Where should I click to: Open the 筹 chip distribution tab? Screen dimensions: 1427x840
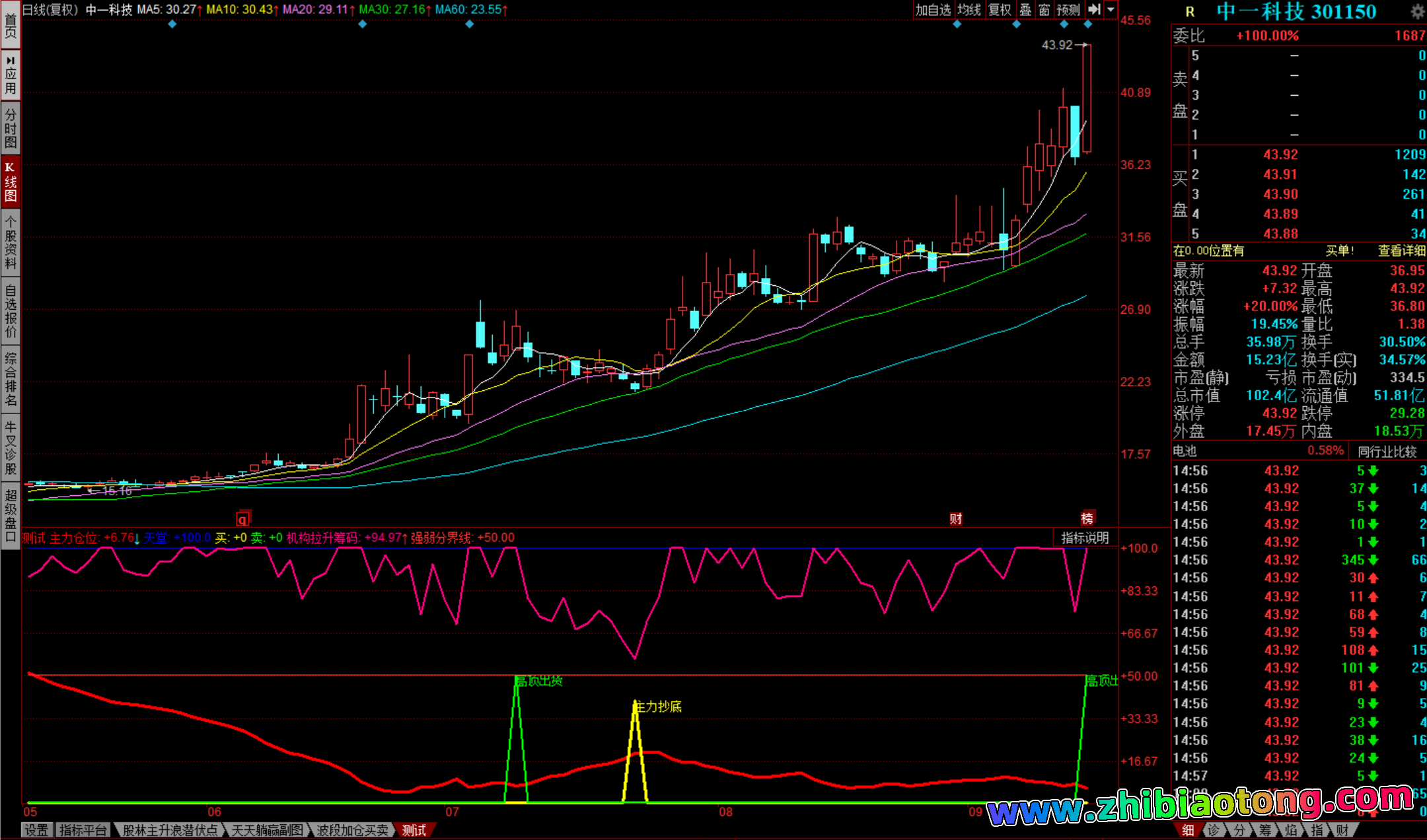pos(1264,830)
